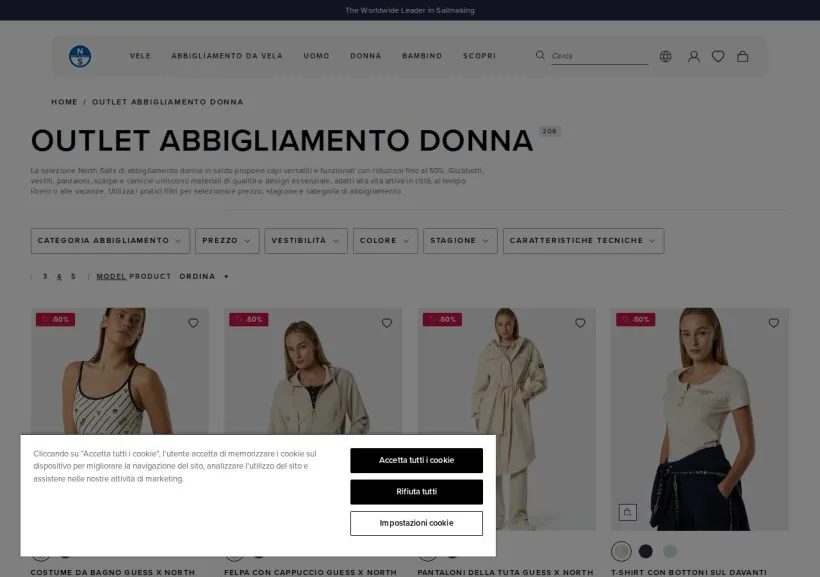Add Costume da Bagno to wishlist
The width and height of the screenshot is (820, 577).
click(193, 323)
